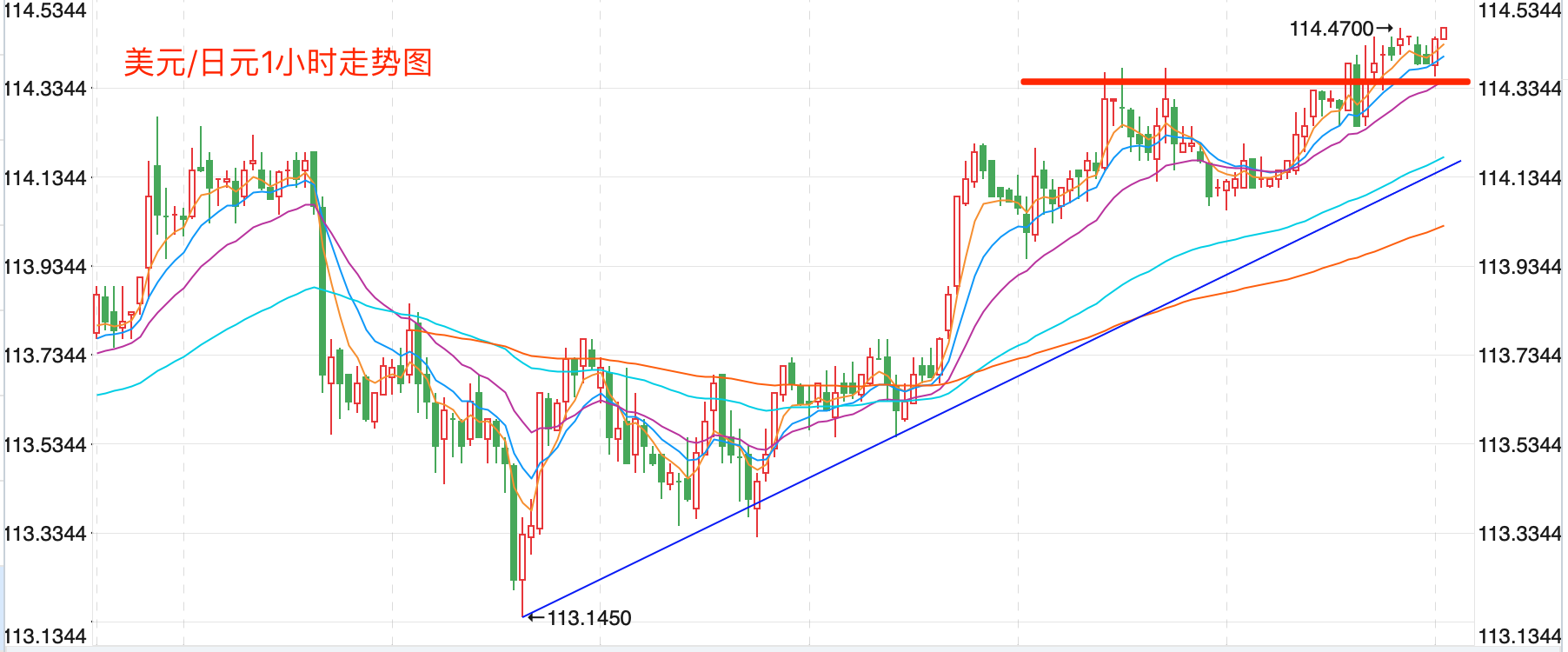Click the arrow beside the 114.4700 label
The height and width of the screenshot is (652, 1568).
click(1385, 29)
